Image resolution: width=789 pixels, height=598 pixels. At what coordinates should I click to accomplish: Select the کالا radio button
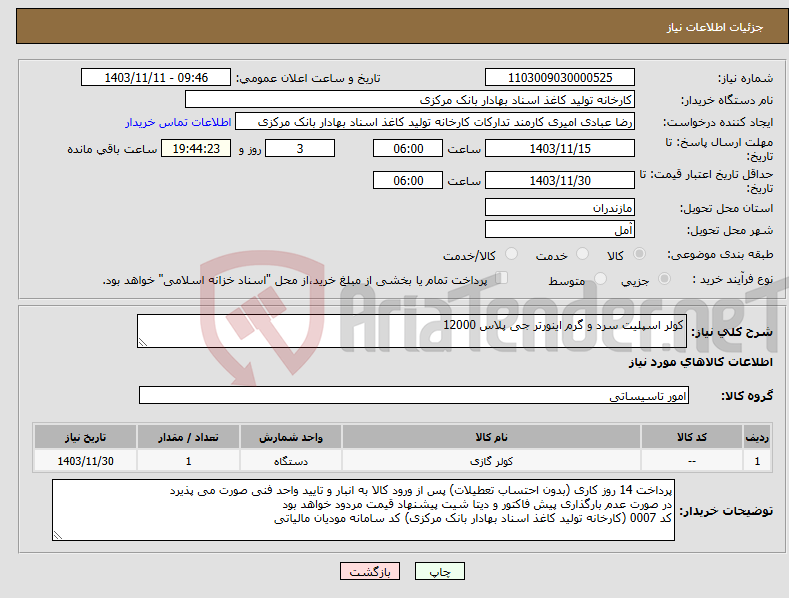click(640, 254)
